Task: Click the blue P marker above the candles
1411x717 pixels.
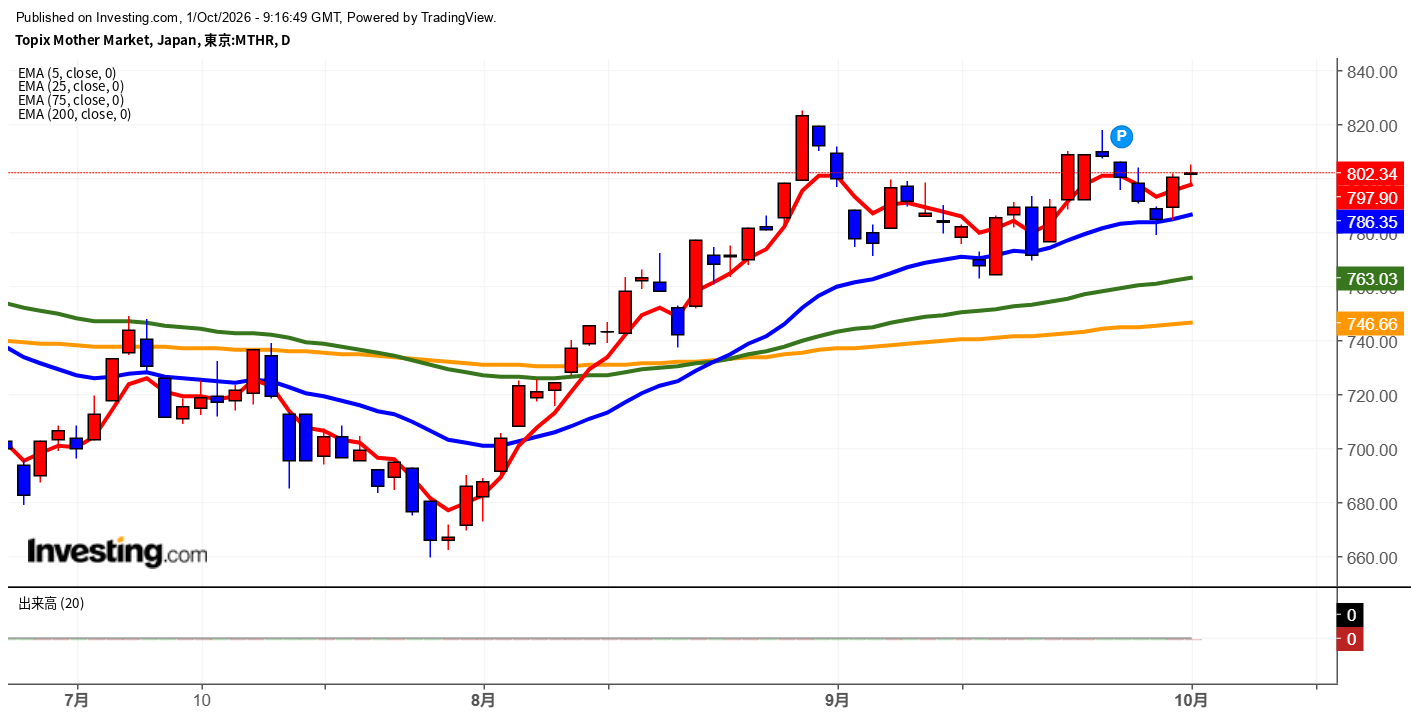Action: [x=1121, y=136]
